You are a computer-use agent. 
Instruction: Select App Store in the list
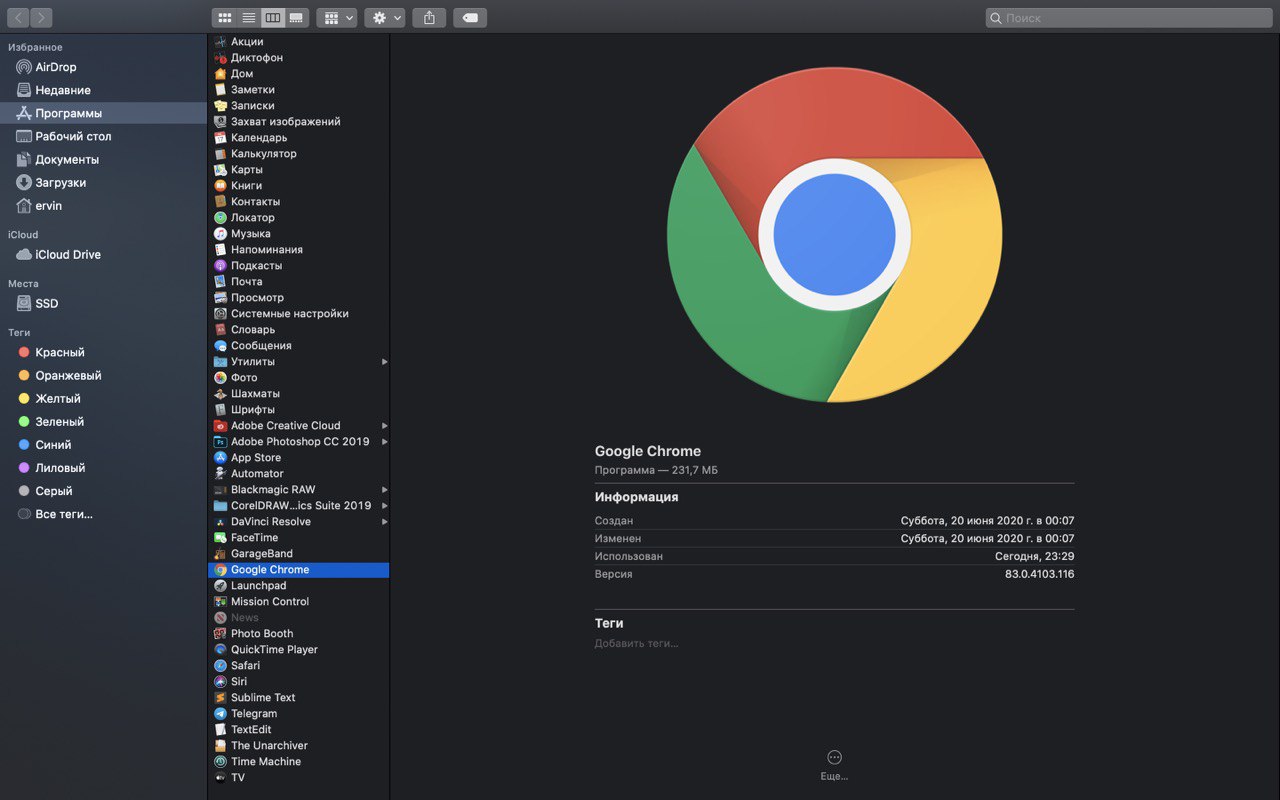coord(298,457)
